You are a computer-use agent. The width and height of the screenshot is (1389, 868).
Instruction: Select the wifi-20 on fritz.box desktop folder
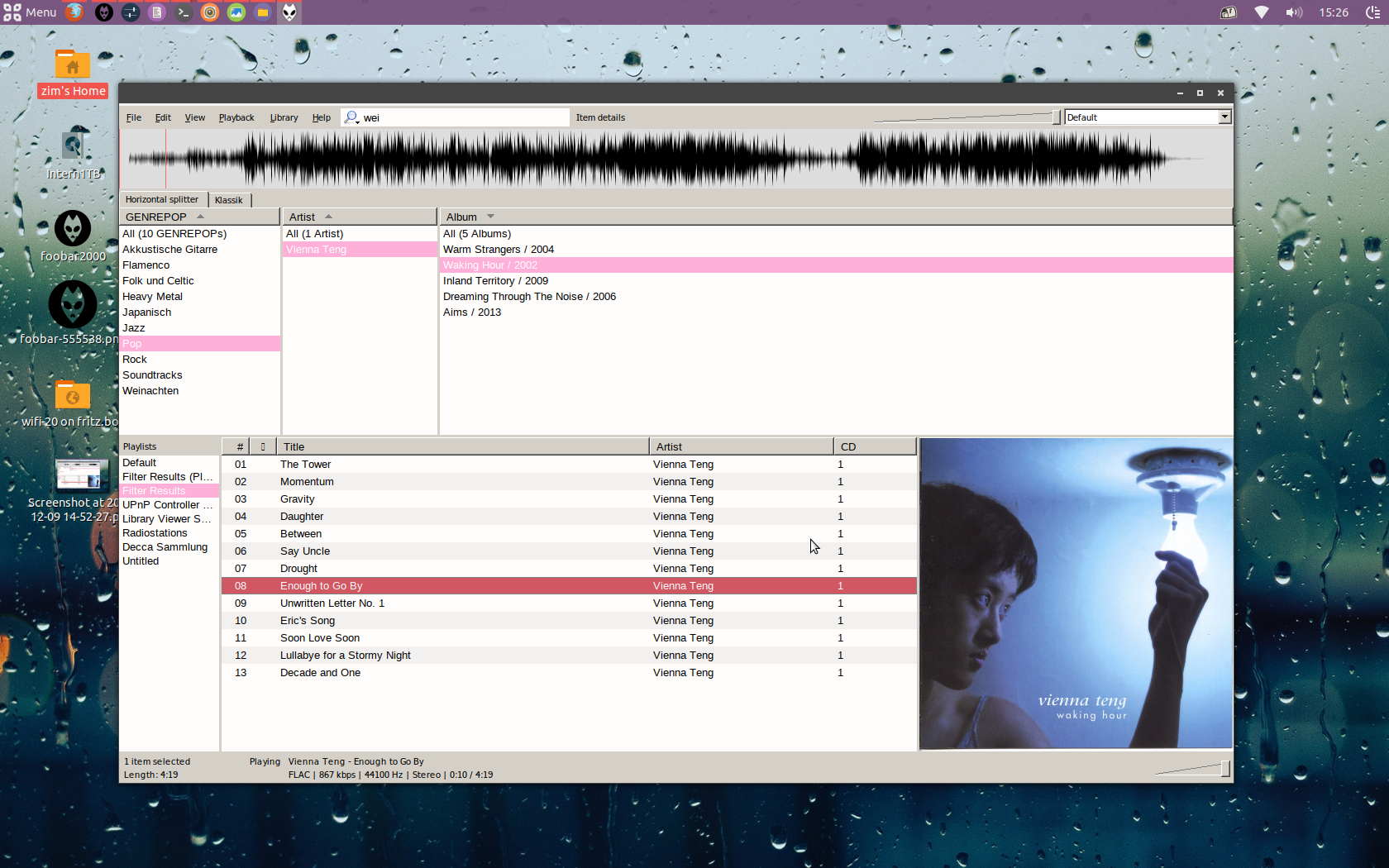click(73, 403)
